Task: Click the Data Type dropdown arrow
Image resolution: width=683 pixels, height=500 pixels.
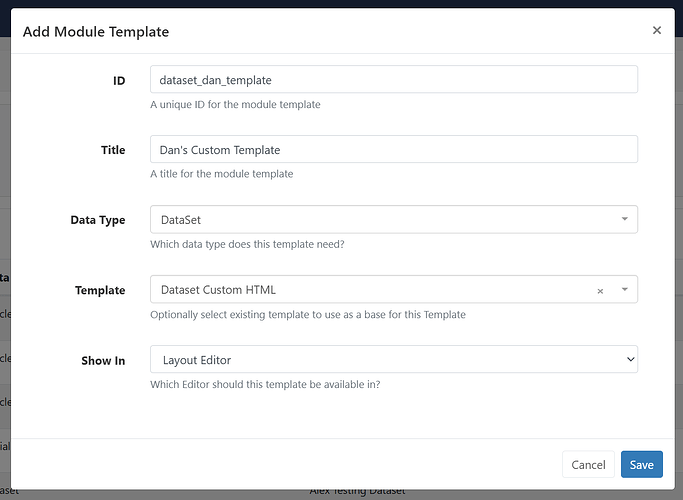Action: [x=624, y=219]
